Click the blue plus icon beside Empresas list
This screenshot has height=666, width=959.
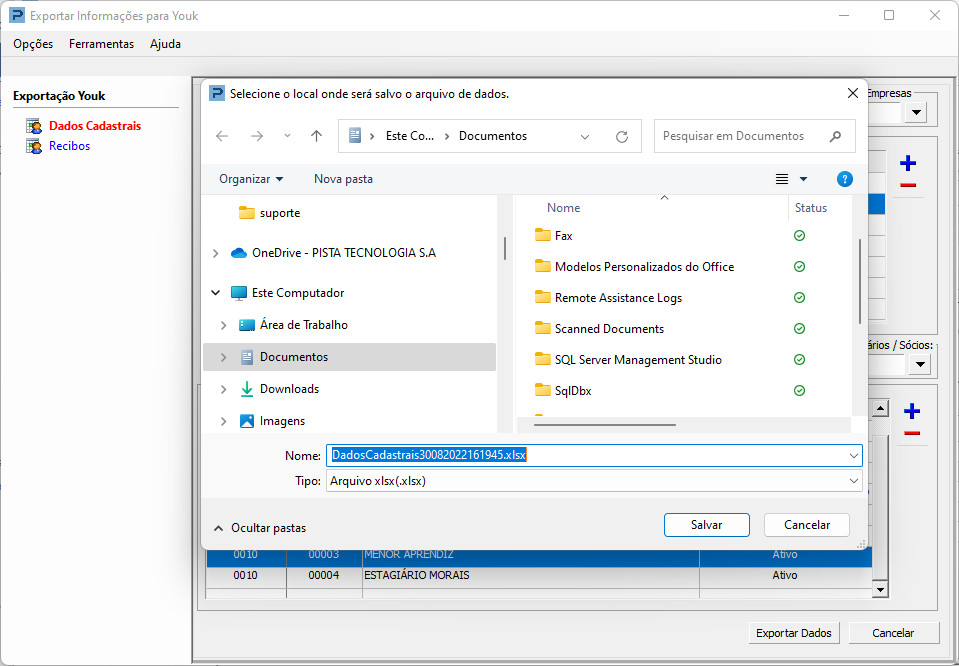click(x=908, y=163)
